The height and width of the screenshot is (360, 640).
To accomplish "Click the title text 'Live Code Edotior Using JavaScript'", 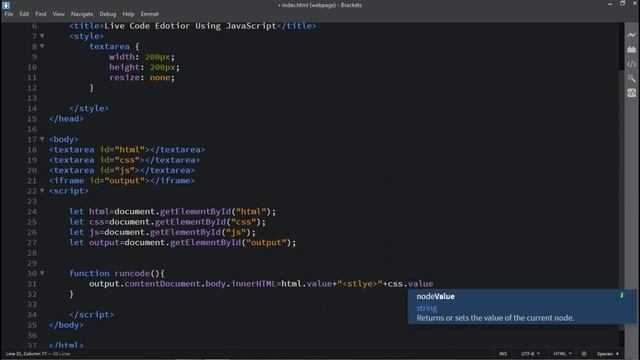I will coord(190,26).
